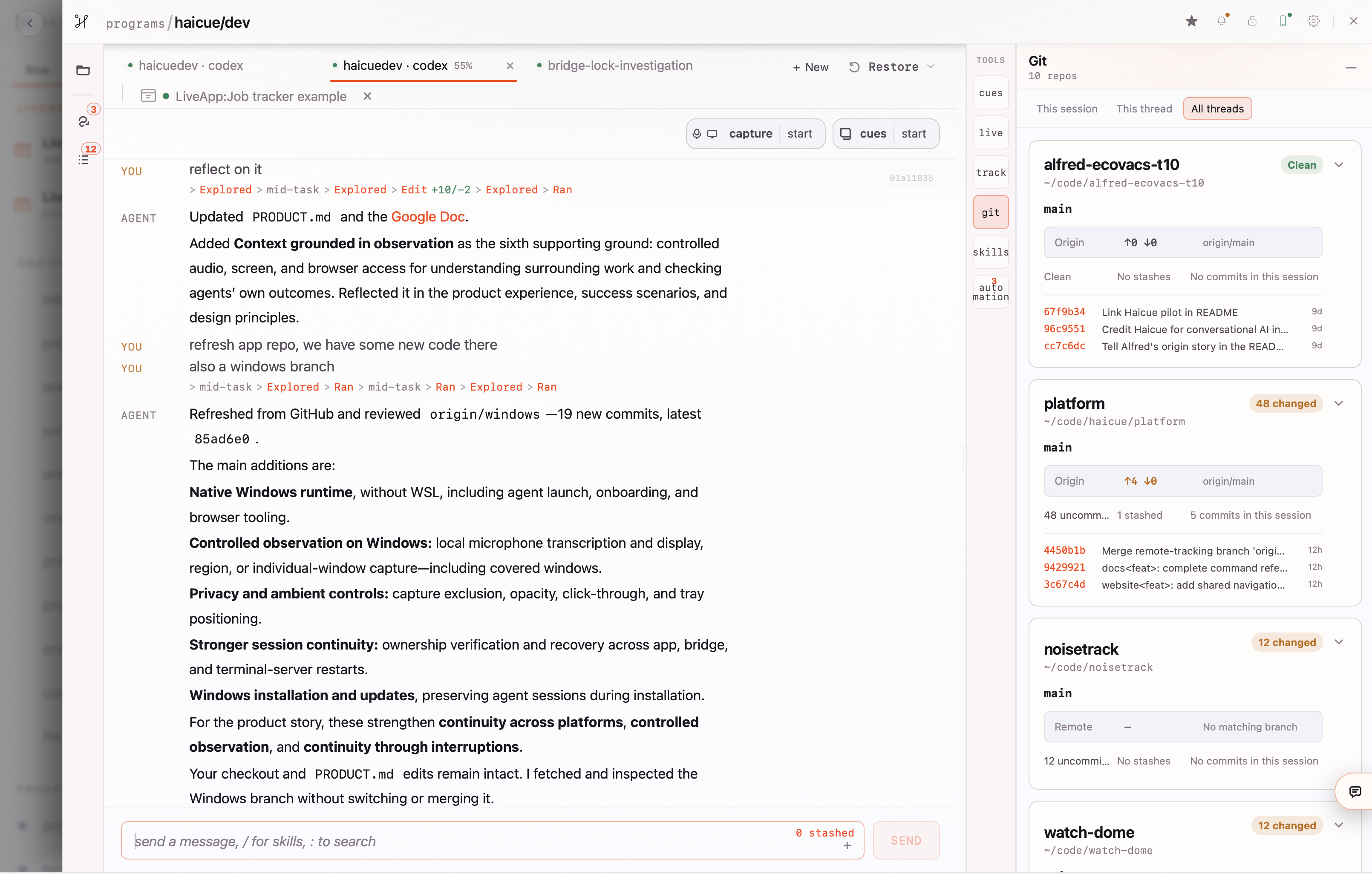Screen dimensions: 1372x874
Task: Open the skills tool
Action: pos(991,252)
